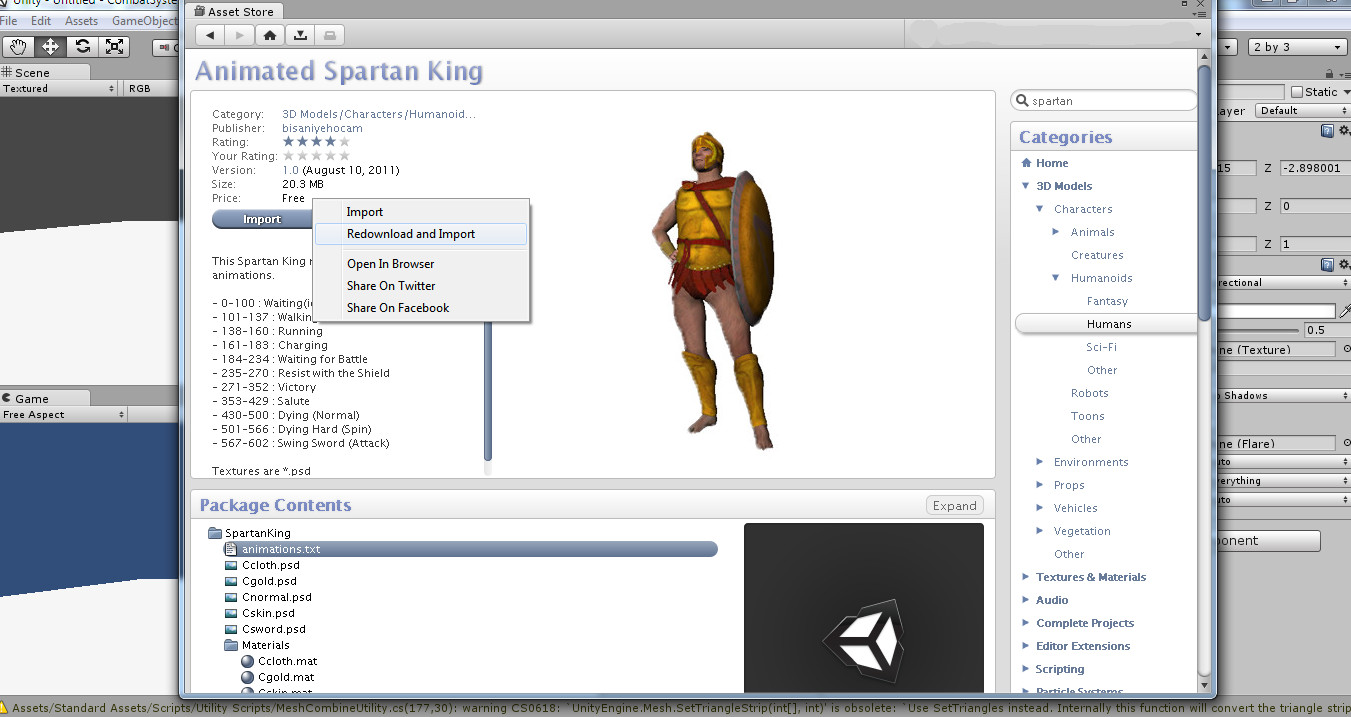Image resolution: width=1351 pixels, height=717 pixels.
Task: Open the 2 by 3 layout dropdown
Action: [x=1297, y=47]
